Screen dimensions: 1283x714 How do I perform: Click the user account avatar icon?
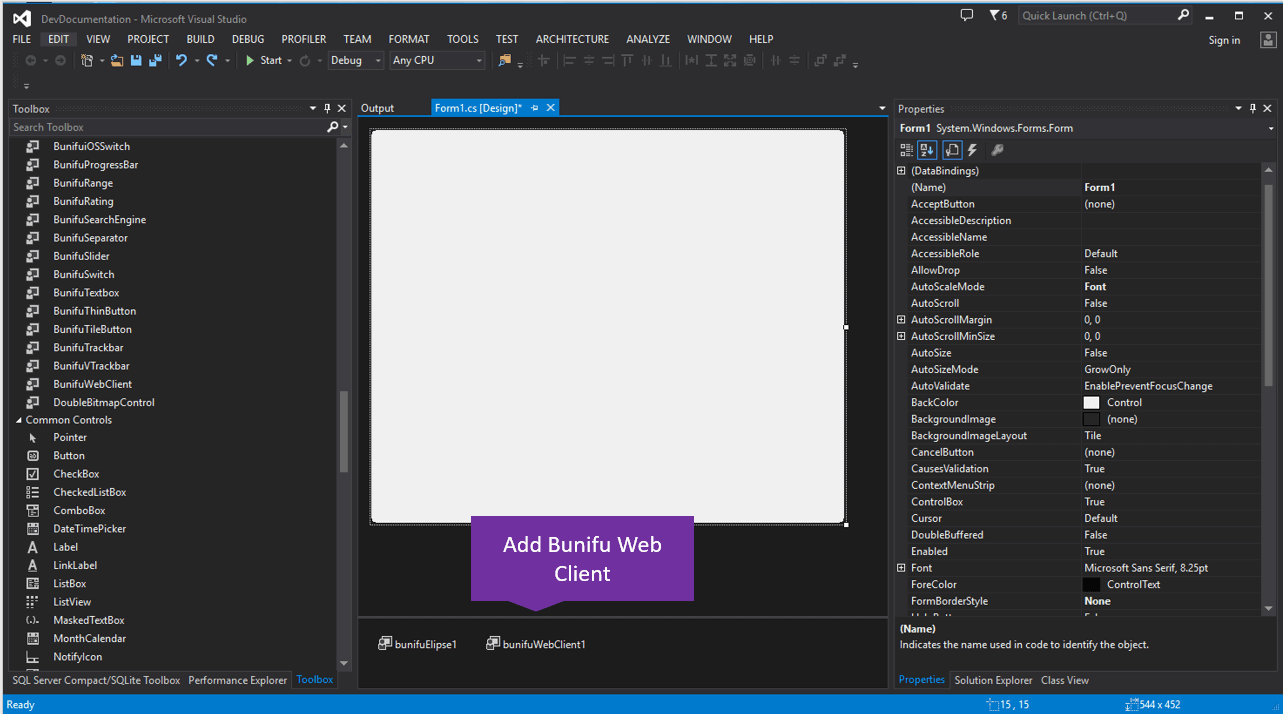[x=1267, y=39]
